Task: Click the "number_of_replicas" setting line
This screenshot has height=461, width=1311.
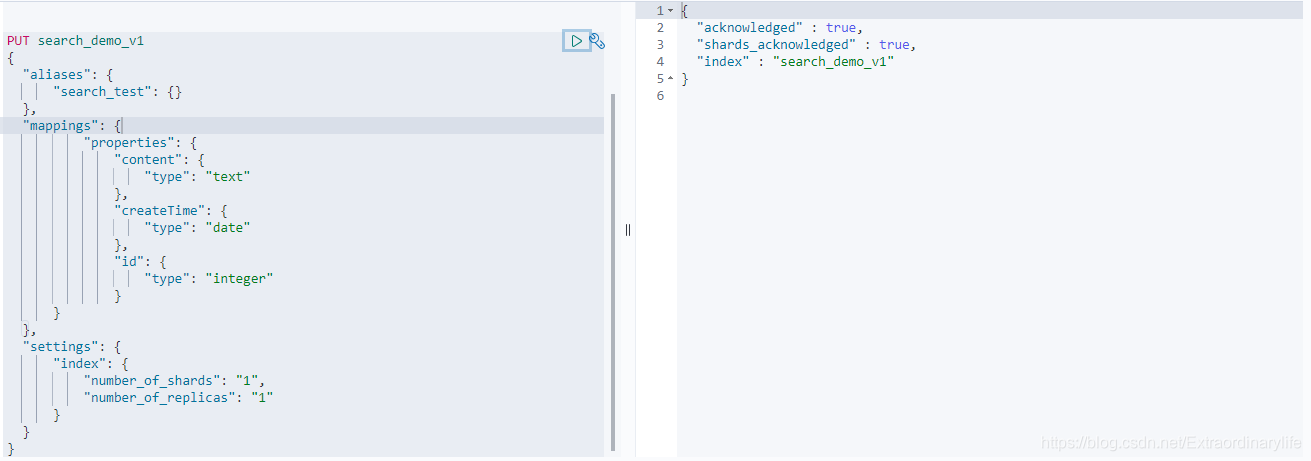Action: [179, 398]
